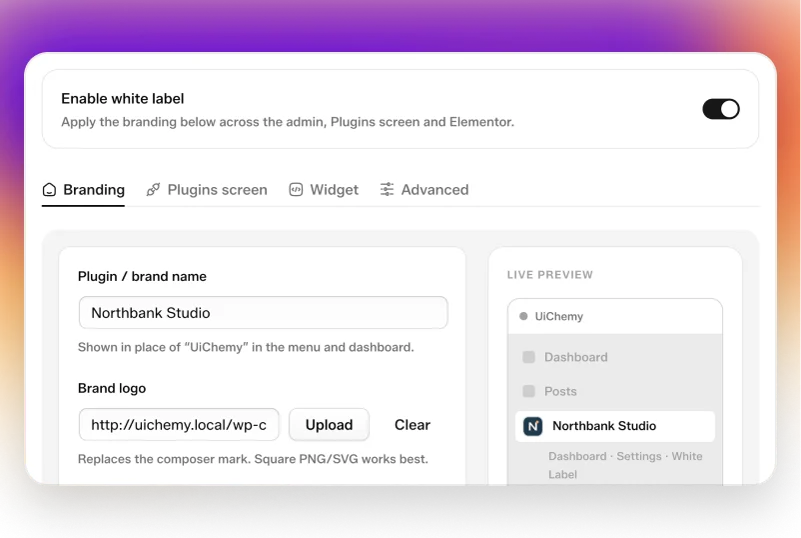Click the 'Shown in place of UiChemy' hint
Screen dimensions: 801x538
(x=246, y=347)
